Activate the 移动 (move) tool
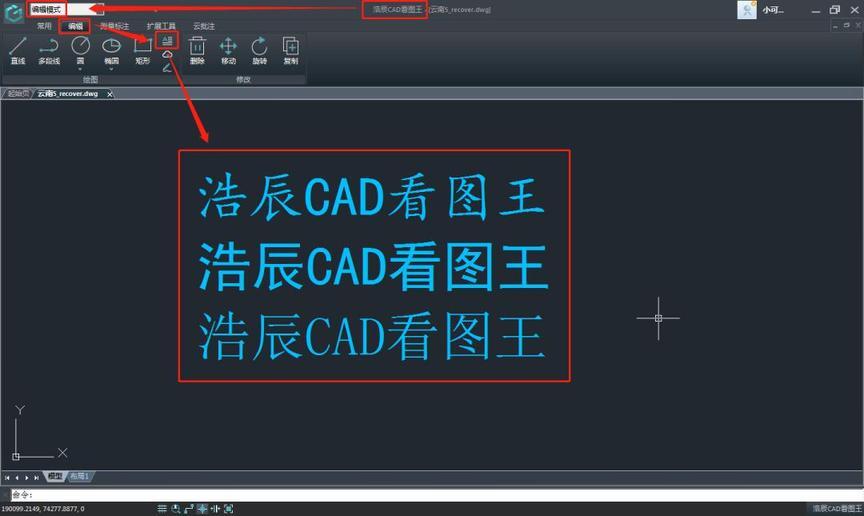Image resolution: width=864 pixels, height=516 pixels. [x=228, y=51]
